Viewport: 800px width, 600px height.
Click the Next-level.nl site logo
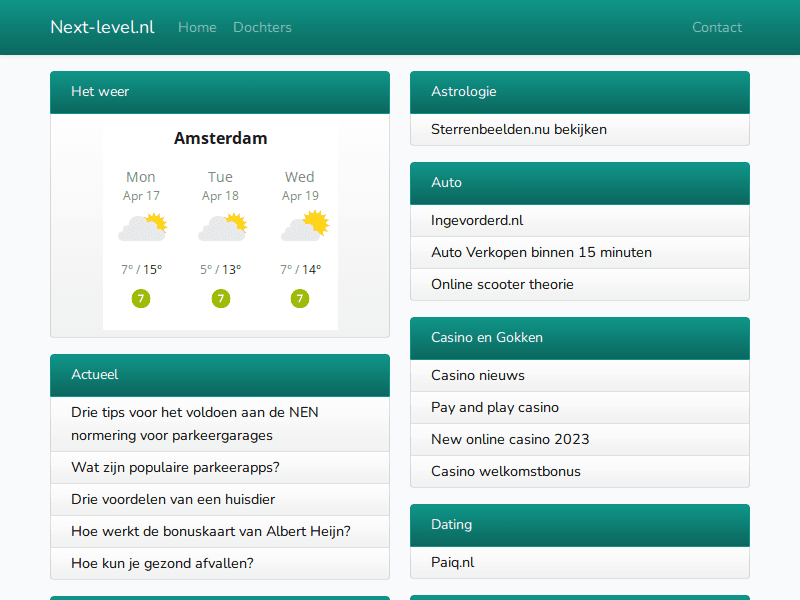tap(103, 27)
